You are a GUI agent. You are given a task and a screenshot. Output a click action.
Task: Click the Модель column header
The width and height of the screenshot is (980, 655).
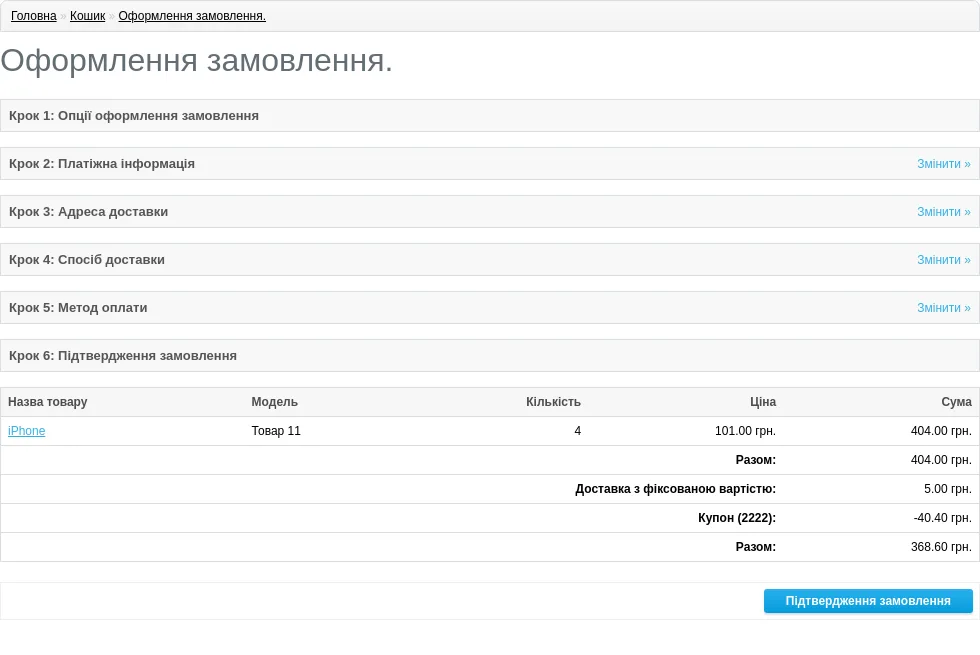[x=274, y=402]
